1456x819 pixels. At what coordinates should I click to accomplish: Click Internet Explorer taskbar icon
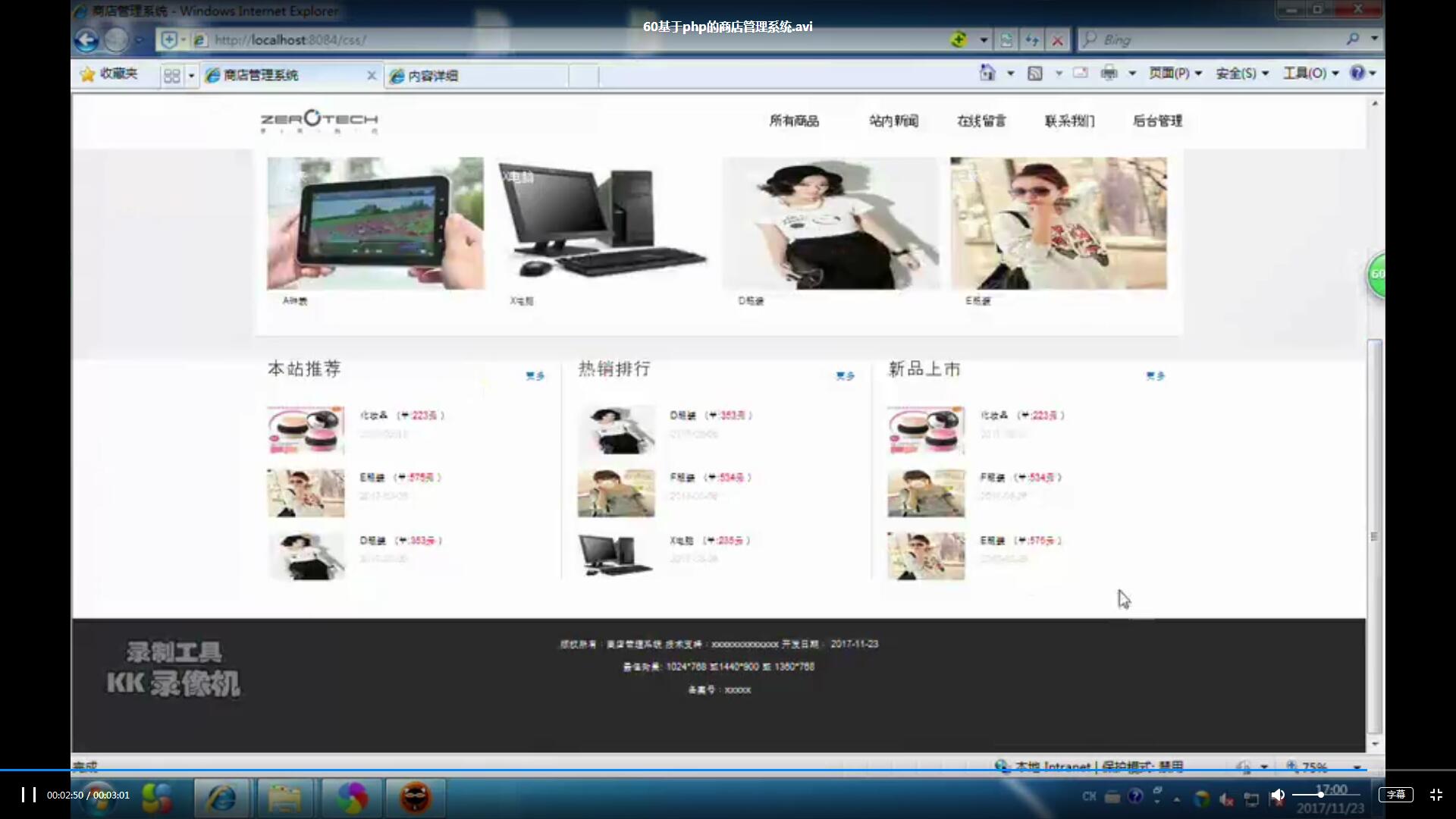pos(221,798)
